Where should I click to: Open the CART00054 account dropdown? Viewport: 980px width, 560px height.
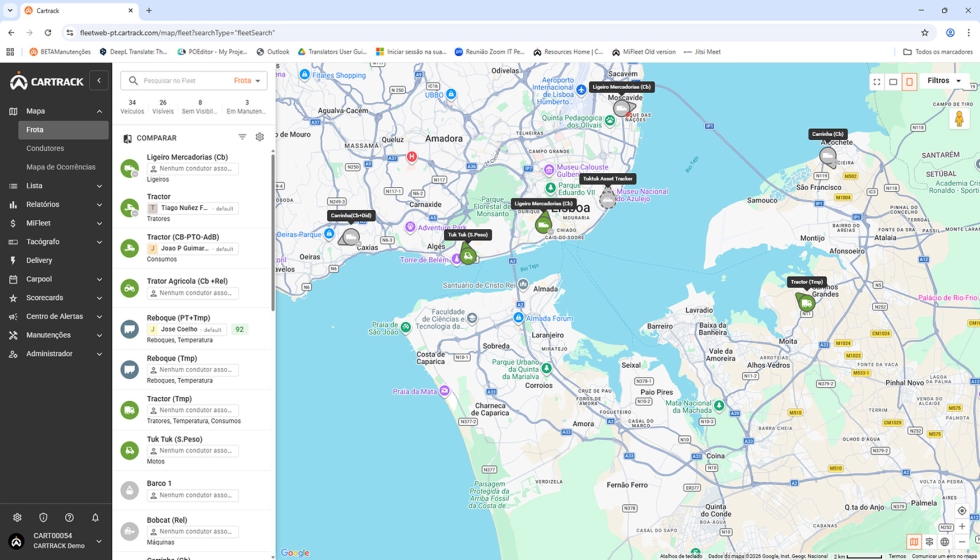tap(99, 541)
